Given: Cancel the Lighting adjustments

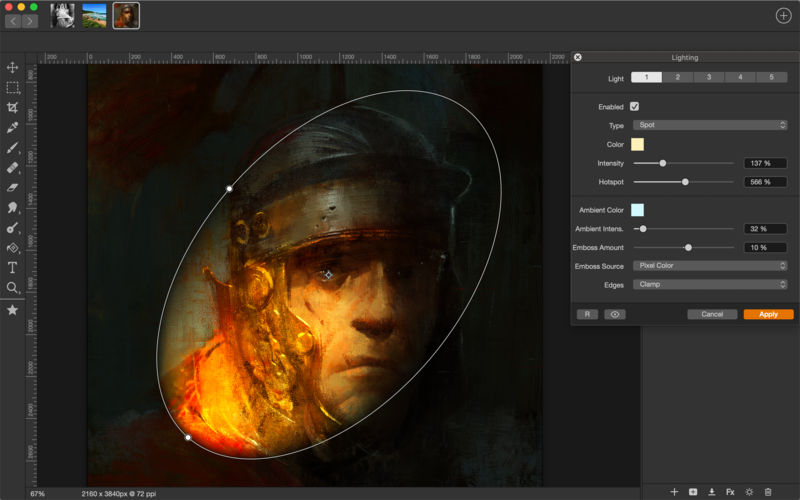Looking at the screenshot, I should pos(712,314).
